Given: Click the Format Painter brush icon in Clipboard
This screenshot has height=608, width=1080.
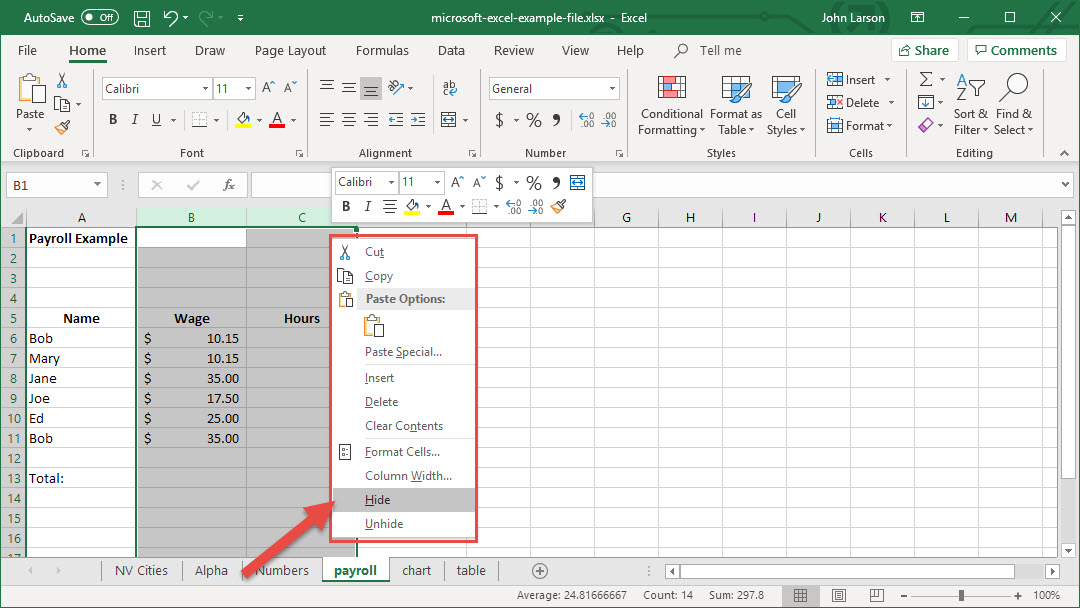Looking at the screenshot, I should (x=62, y=127).
